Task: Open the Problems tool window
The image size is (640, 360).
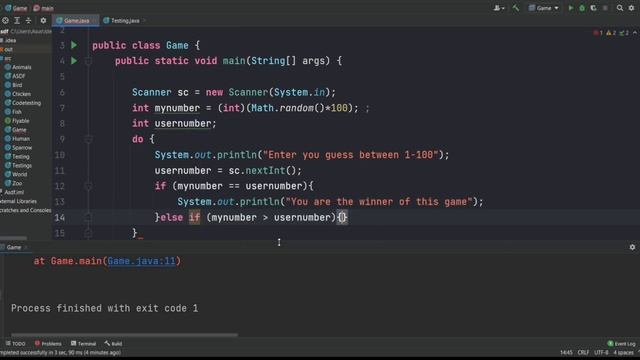Action: (48, 344)
